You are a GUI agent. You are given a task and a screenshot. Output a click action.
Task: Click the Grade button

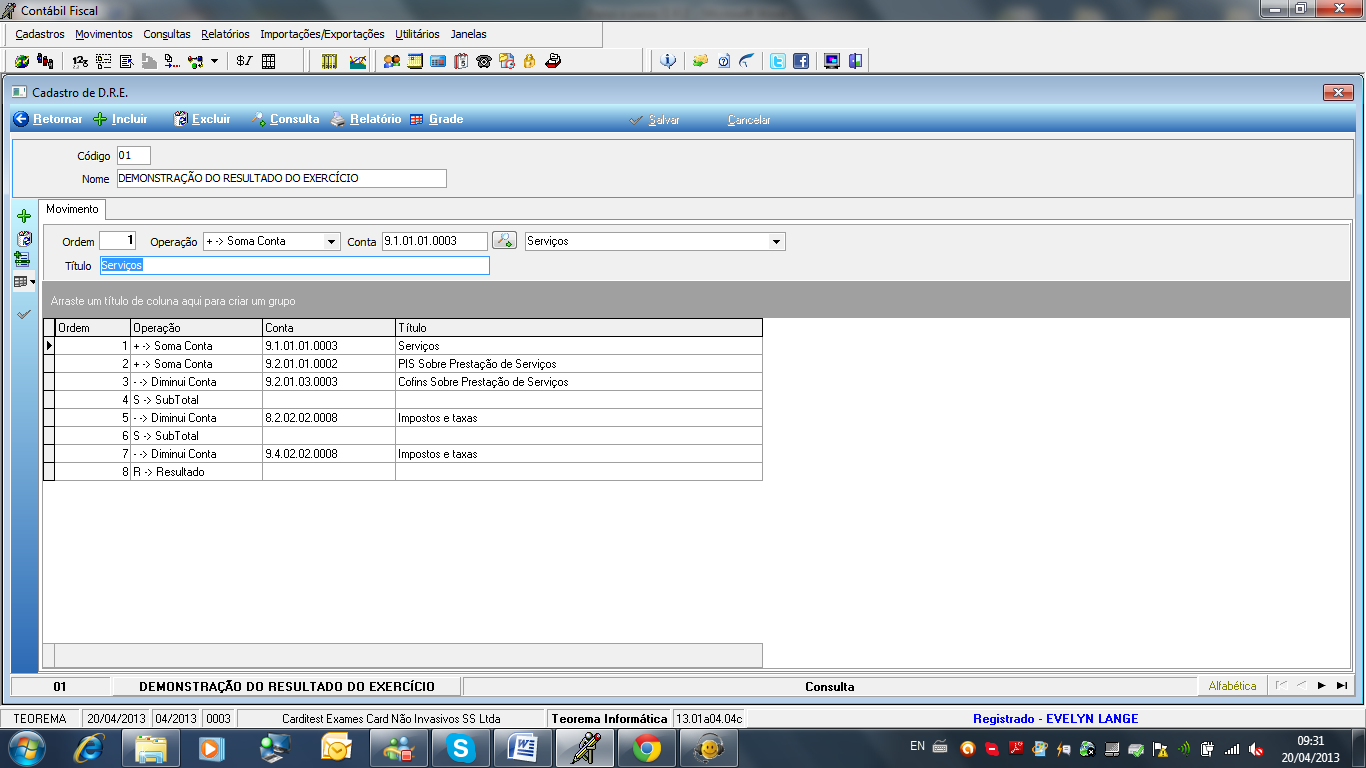436,119
